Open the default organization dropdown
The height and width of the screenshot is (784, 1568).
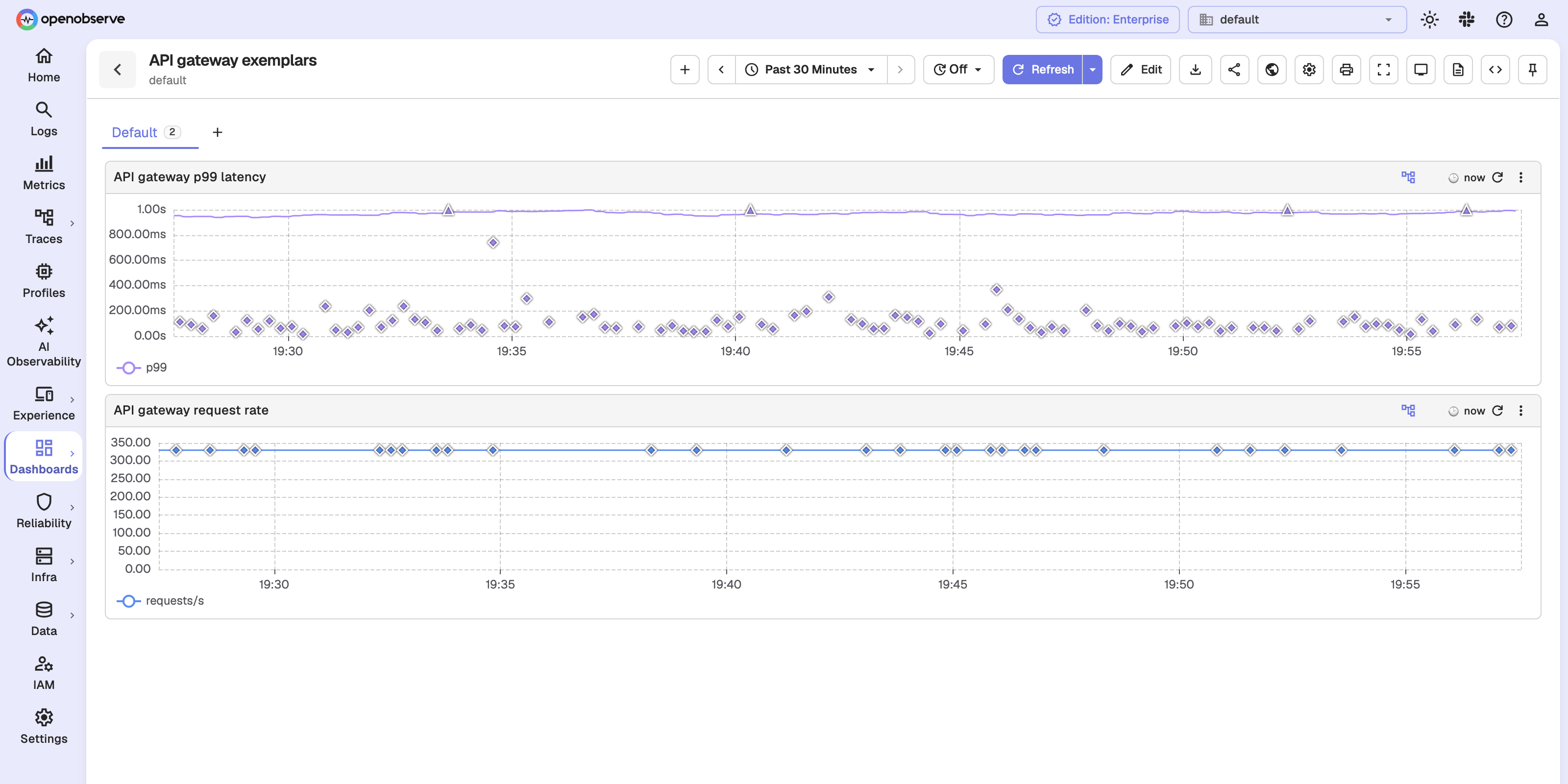click(1297, 20)
